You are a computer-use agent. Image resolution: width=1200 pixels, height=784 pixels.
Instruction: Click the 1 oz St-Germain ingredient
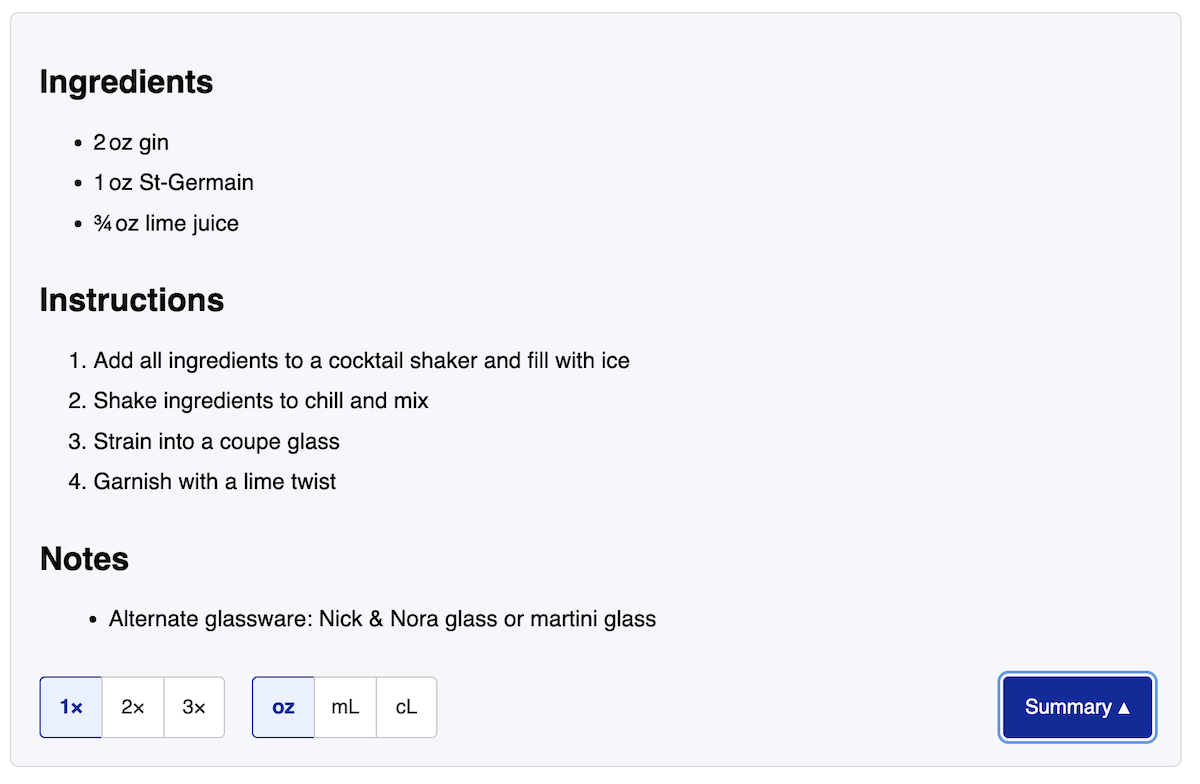(x=173, y=183)
